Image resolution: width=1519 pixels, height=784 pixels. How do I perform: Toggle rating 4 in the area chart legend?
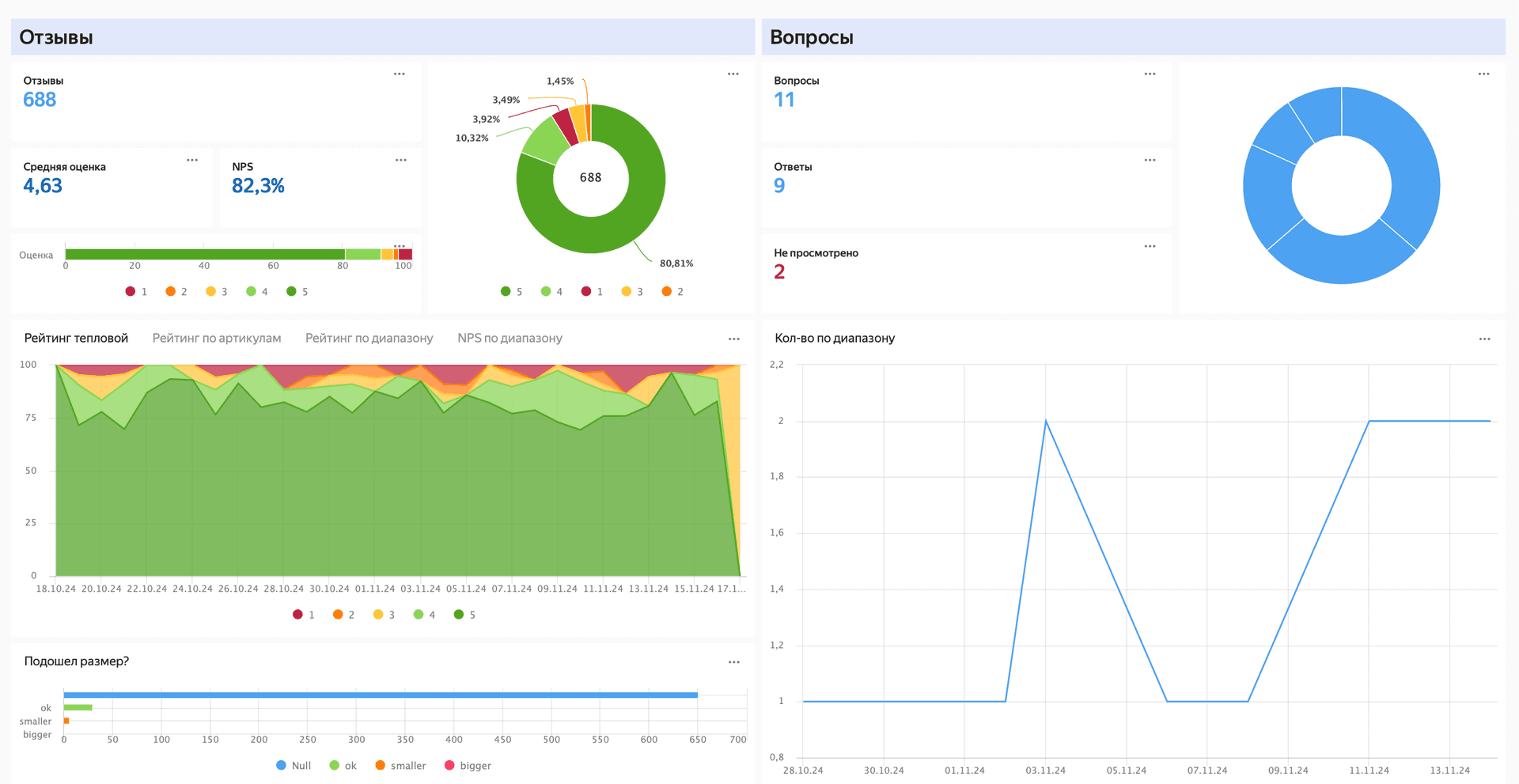tap(425, 614)
